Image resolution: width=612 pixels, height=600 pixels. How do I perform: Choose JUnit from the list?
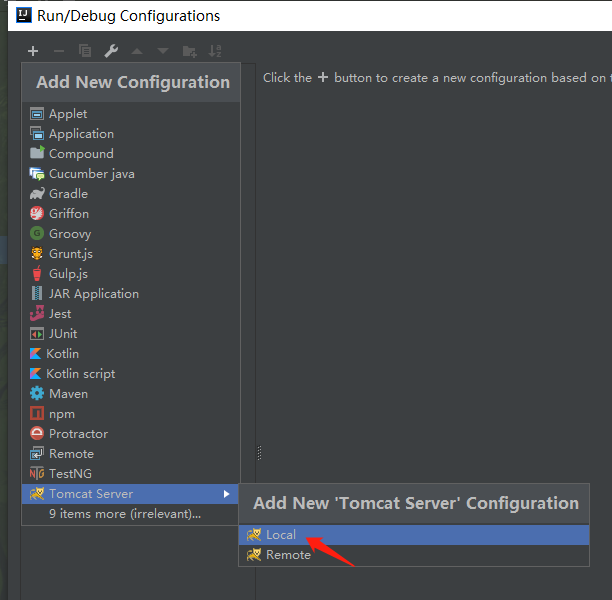click(x=131, y=334)
